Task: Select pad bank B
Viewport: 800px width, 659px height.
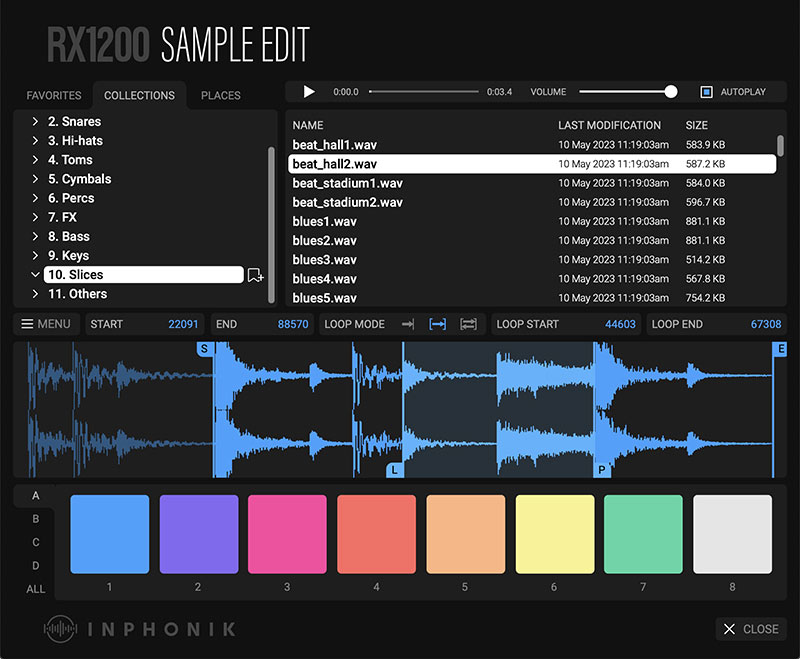Action: pos(35,519)
